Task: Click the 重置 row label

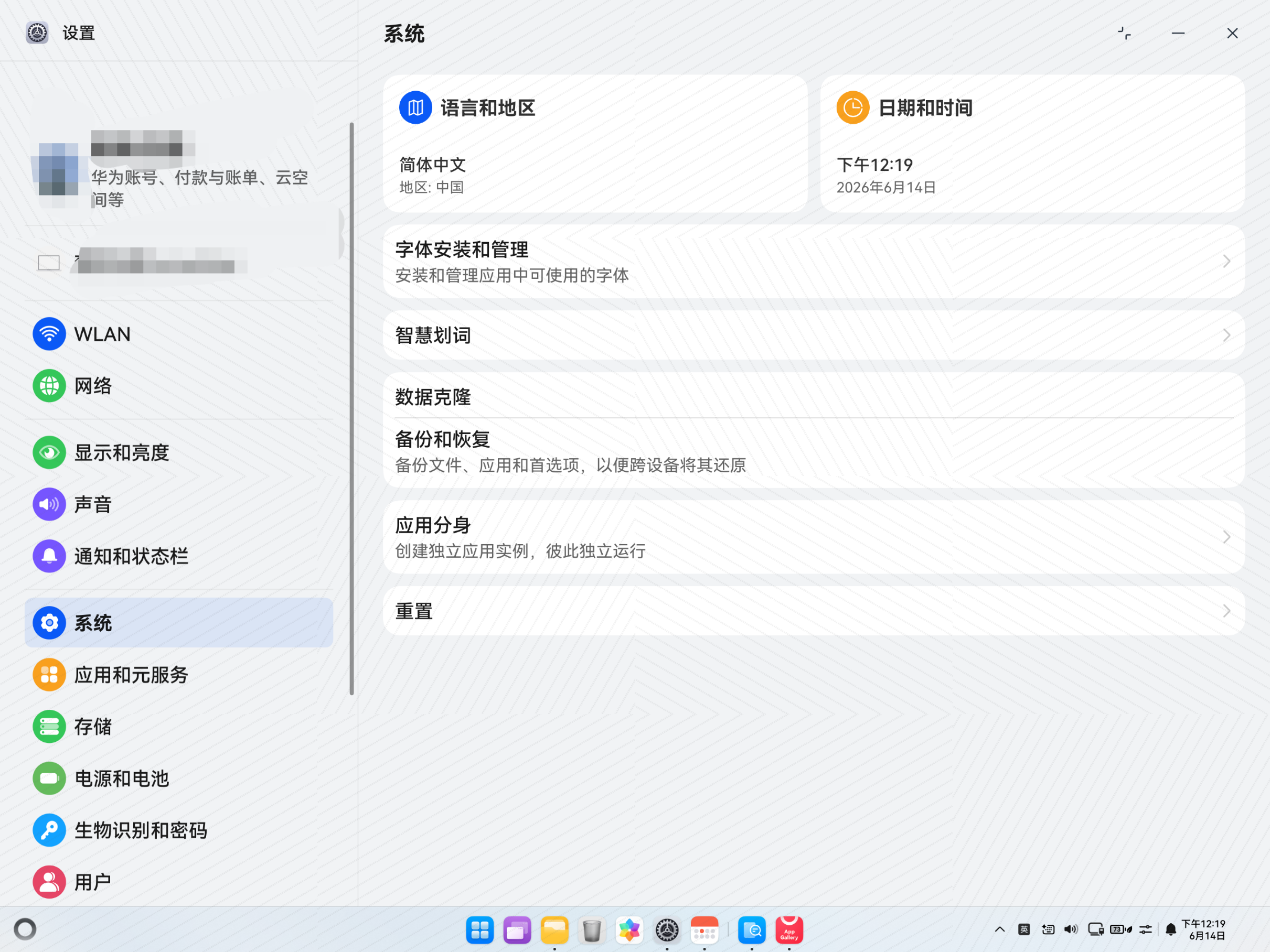Action: coord(414,611)
